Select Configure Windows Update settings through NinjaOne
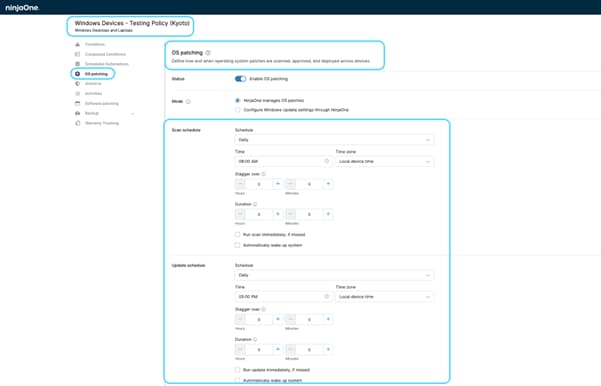This screenshot has width=601, height=386. click(238, 110)
